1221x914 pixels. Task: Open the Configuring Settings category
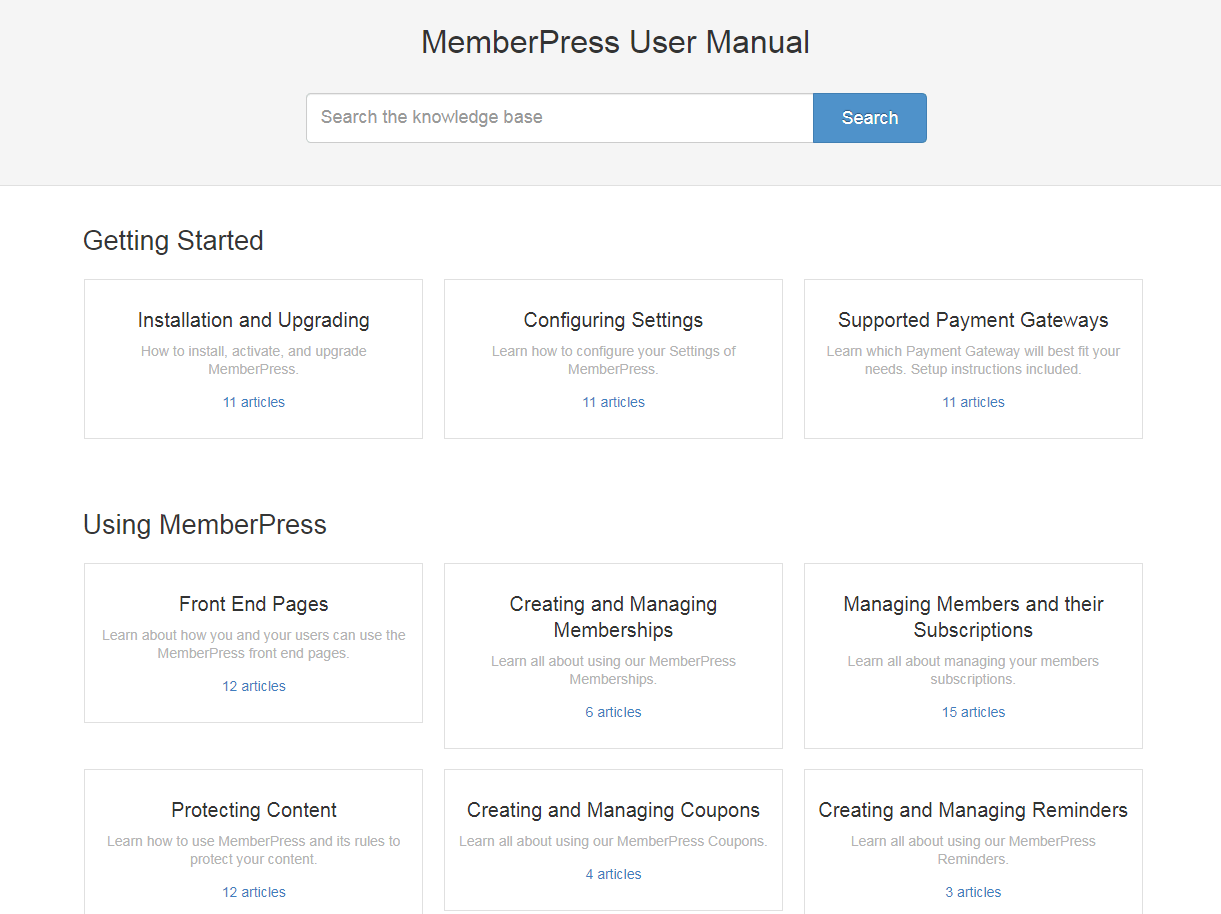(x=613, y=321)
